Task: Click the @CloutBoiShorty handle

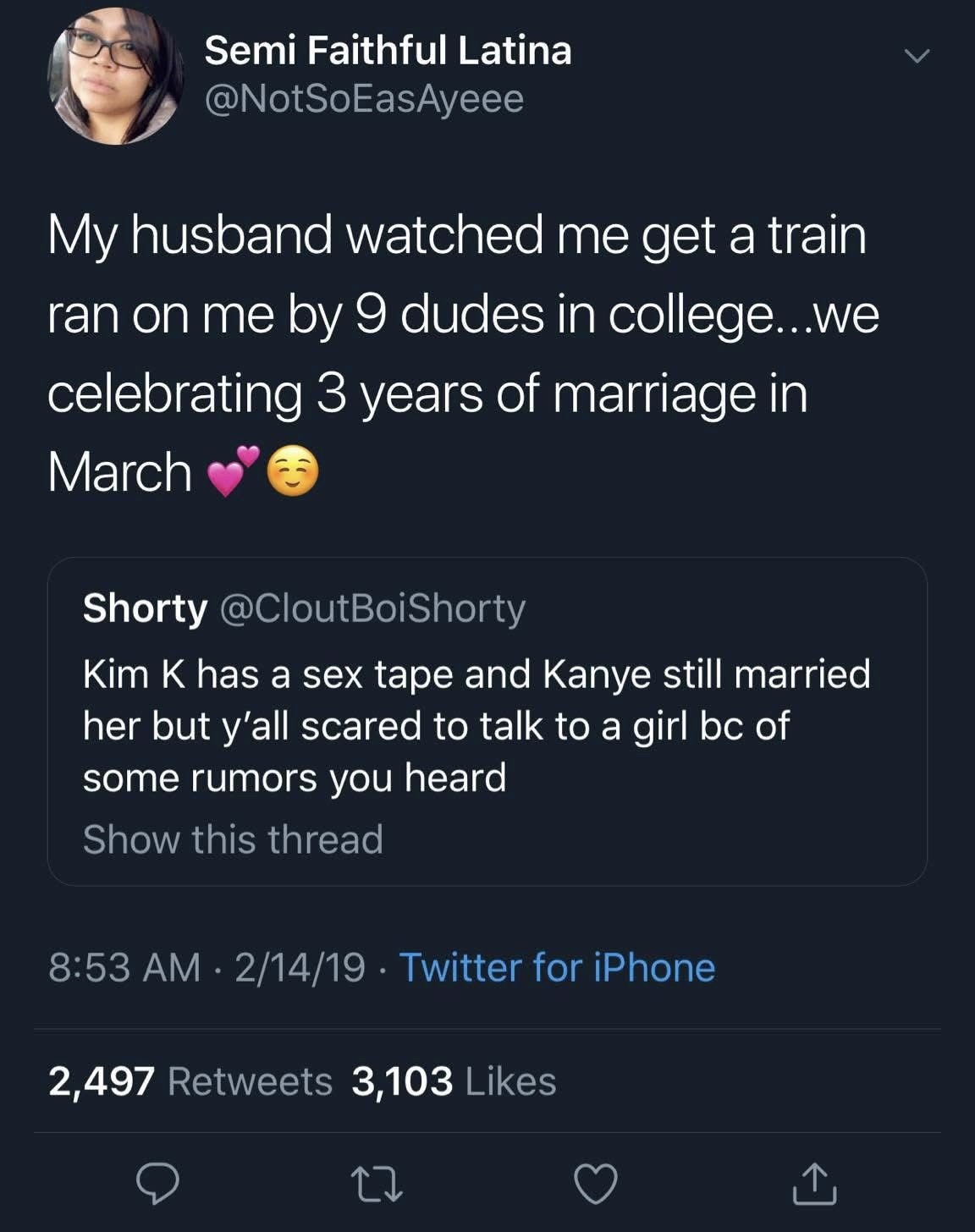Action: click(372, 608)
